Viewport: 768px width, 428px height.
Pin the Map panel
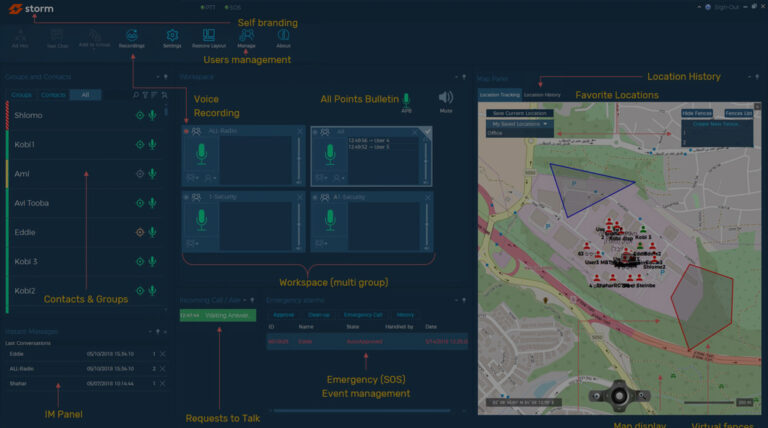tap(757, 77)
